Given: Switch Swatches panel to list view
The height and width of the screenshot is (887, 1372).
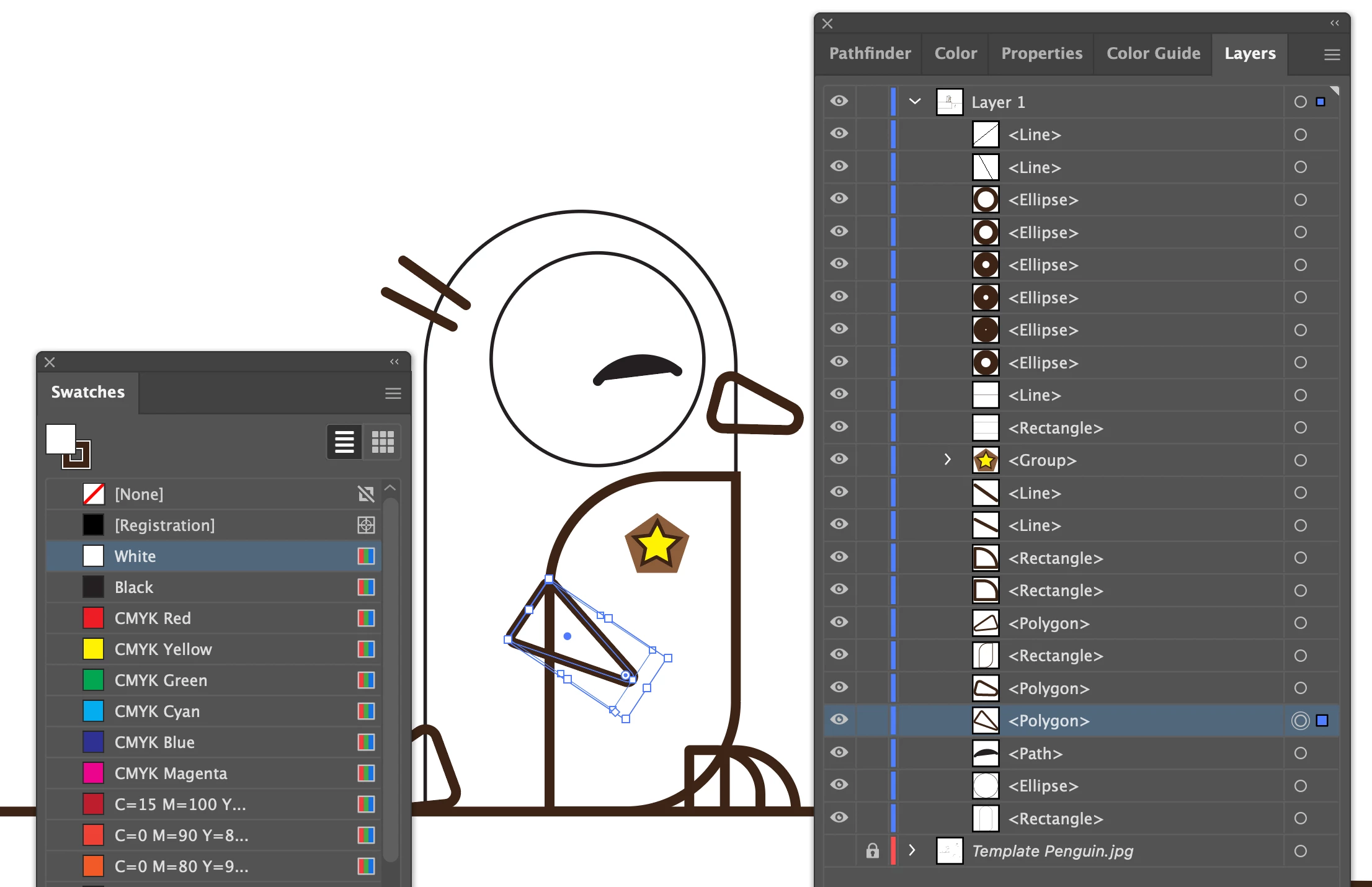Looking at the screenshot, I should tap(344, 442).
